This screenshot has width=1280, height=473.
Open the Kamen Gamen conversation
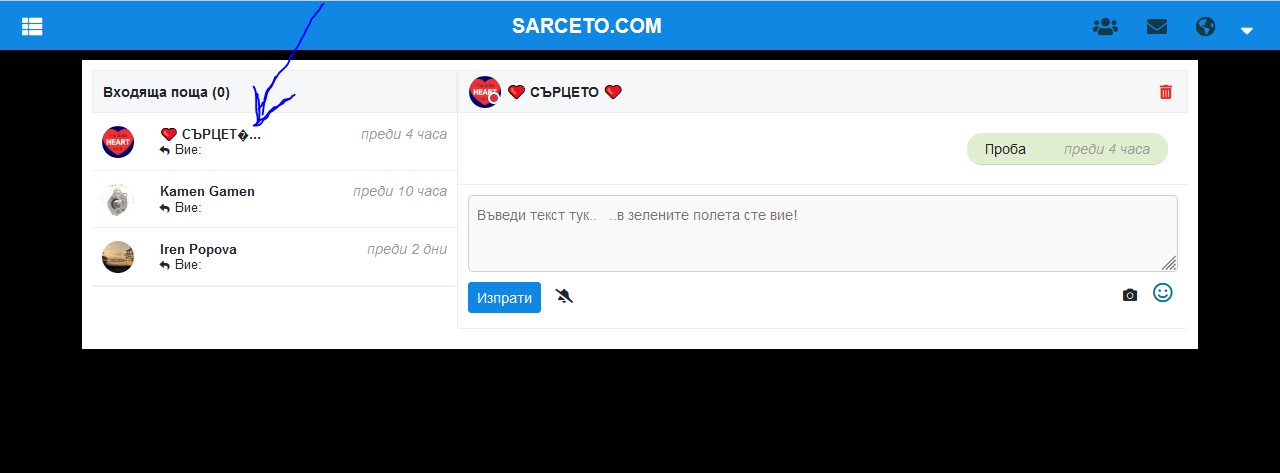point(274,199)
